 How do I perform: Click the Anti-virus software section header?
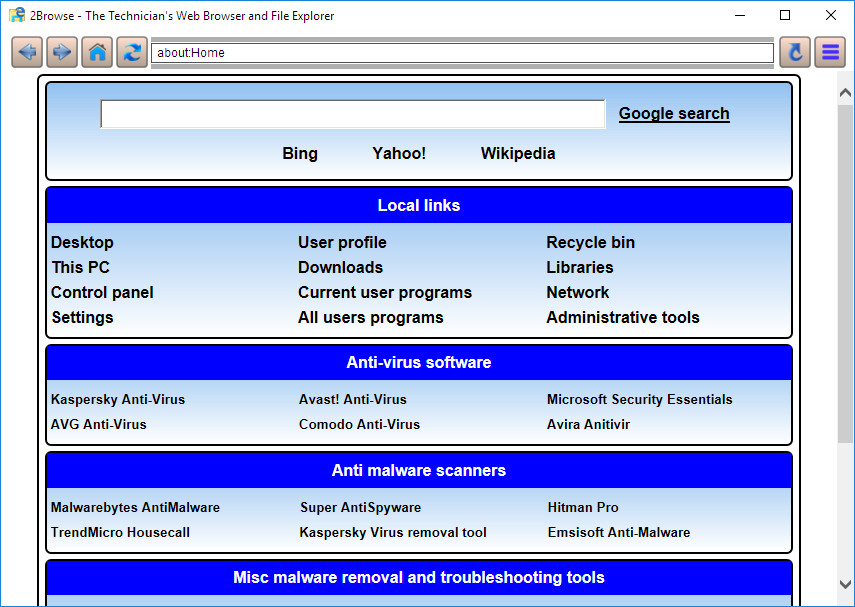(x=419, y=363)
